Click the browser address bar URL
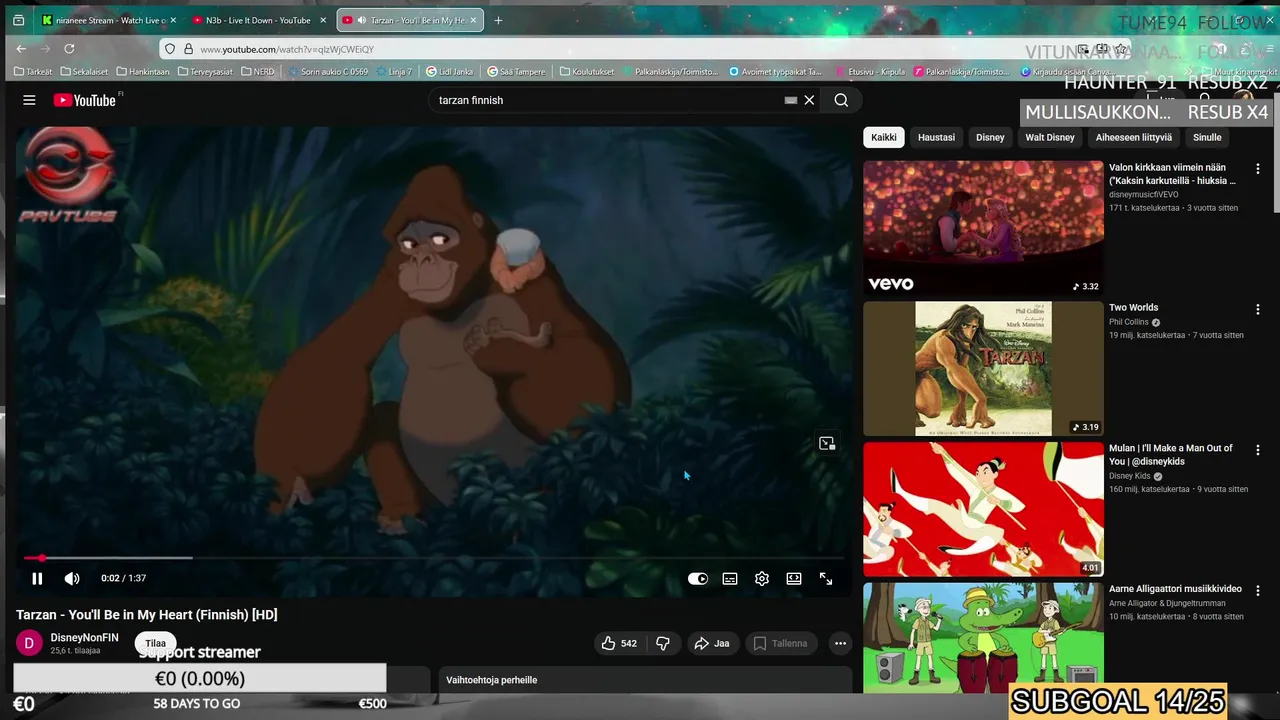1280x720 pixels. [x=287, y=49]
